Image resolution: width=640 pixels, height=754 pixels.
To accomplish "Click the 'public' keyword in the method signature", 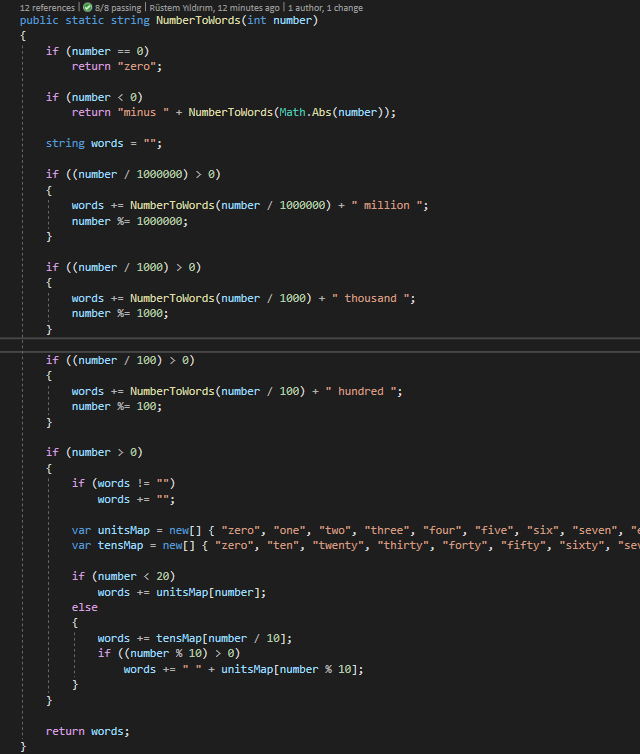I will click(x=39, y=20).
